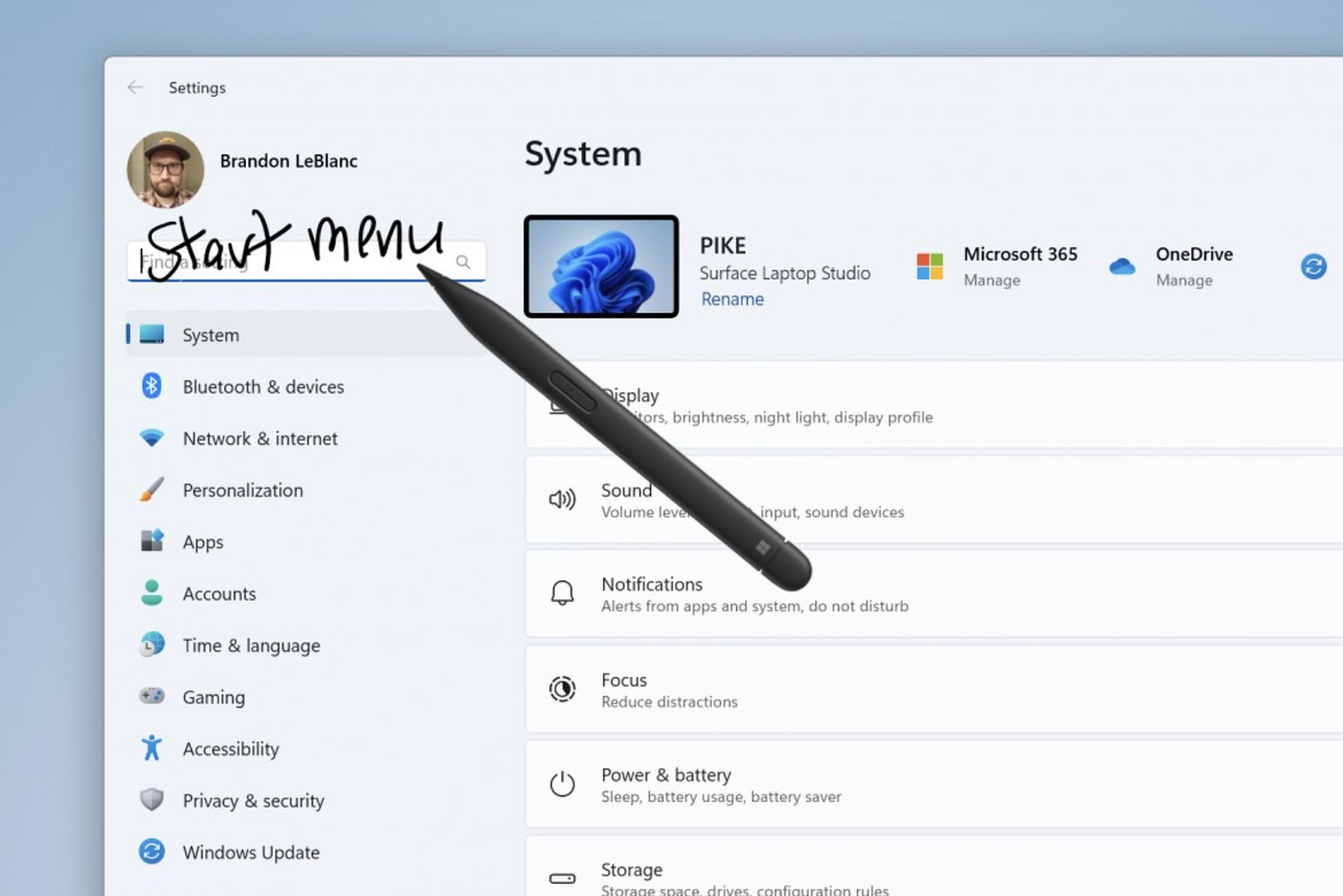Select the Accounts menu item
1343x896 pixels.
click(x=218, y=593)
